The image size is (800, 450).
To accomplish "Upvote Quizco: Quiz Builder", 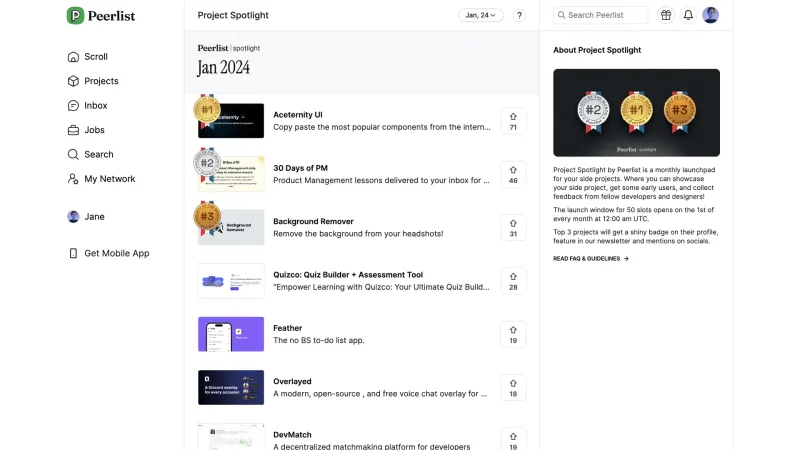I will point(513,281).
